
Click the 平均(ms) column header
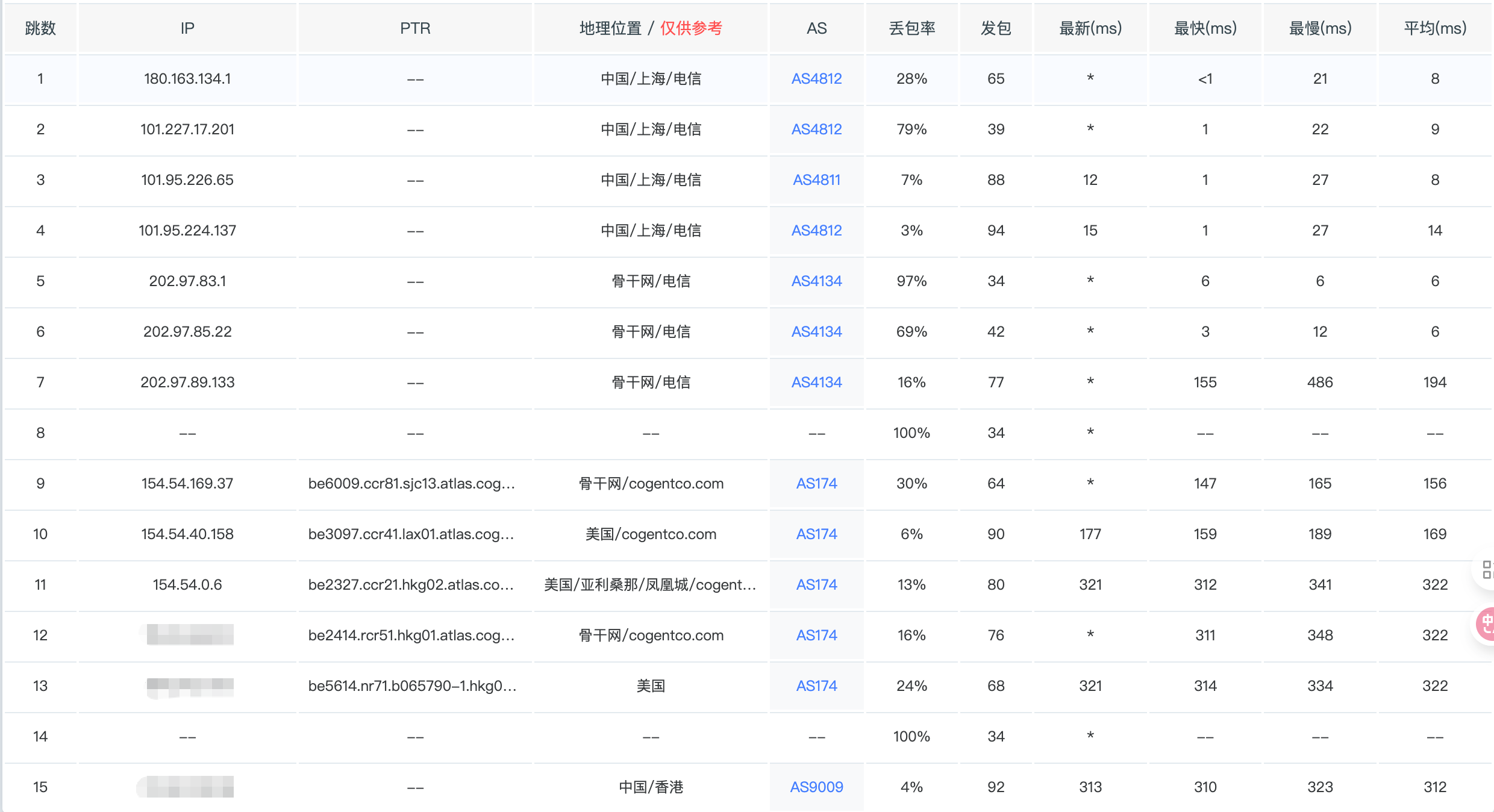coord(1434,28)
